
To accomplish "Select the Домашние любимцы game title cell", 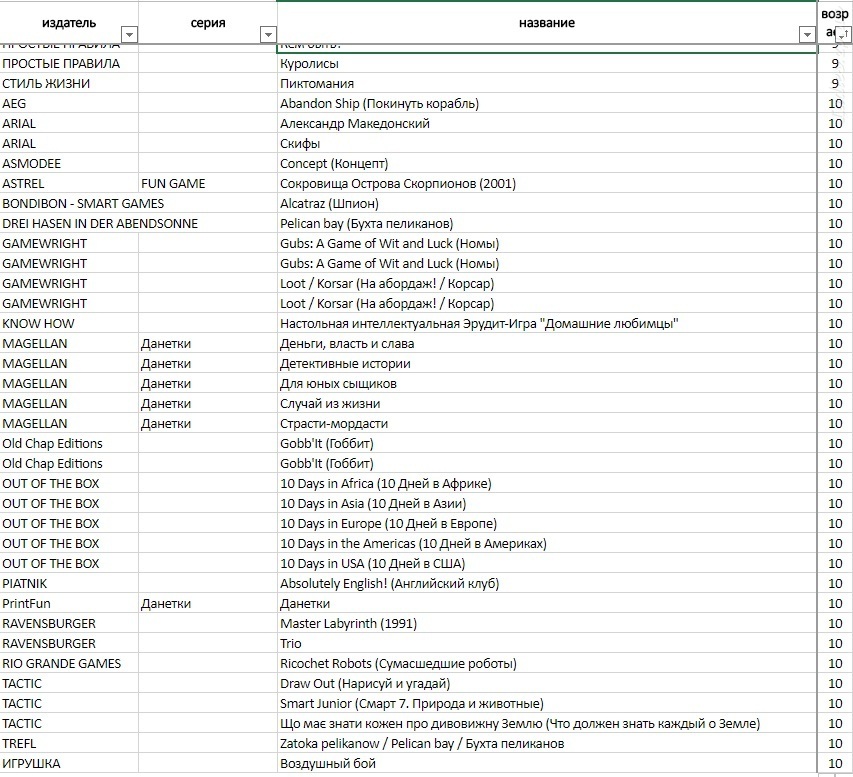I will click(547, 324).
